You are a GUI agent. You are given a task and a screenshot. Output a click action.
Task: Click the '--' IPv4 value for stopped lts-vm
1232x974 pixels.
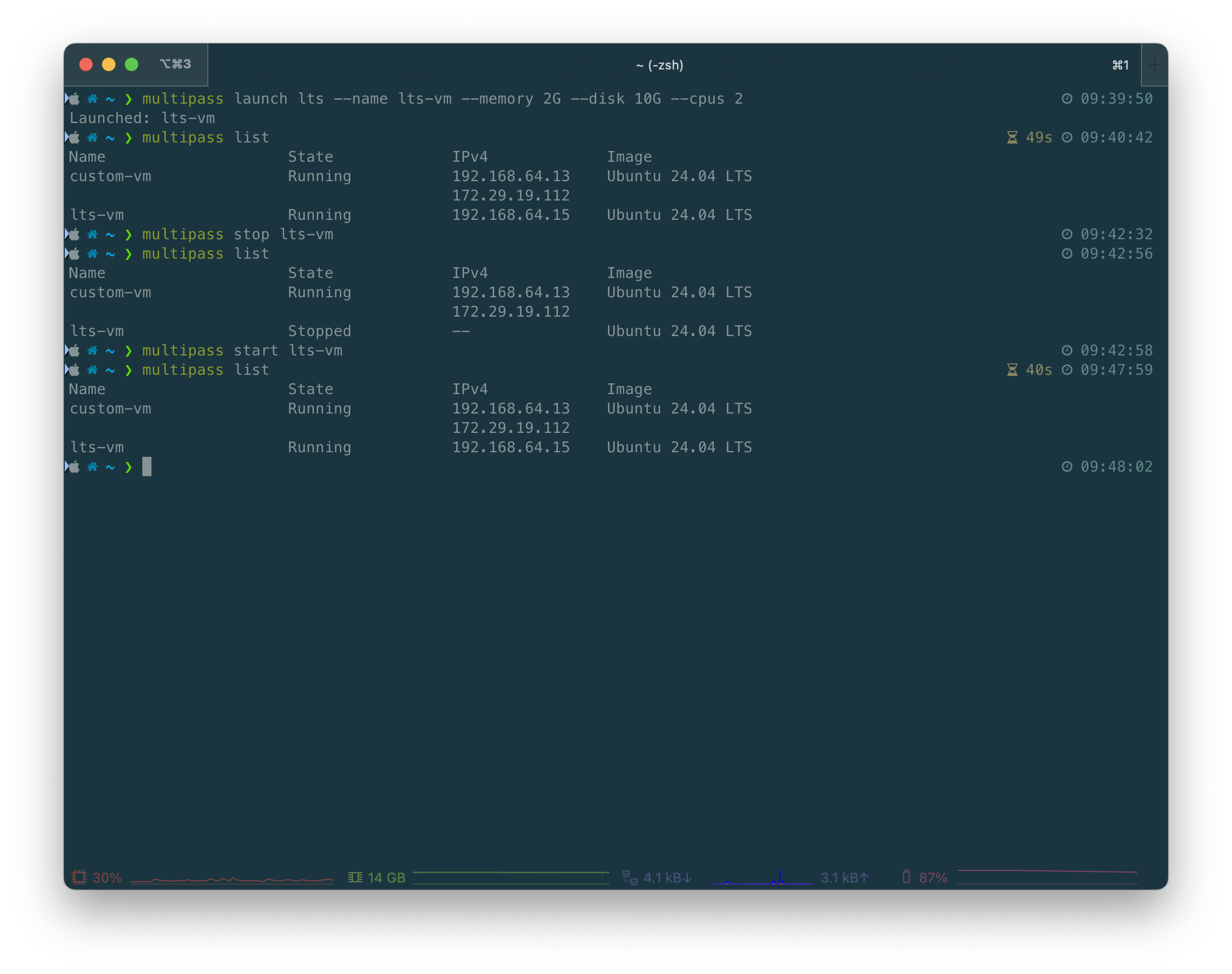[x=461, y=332]
